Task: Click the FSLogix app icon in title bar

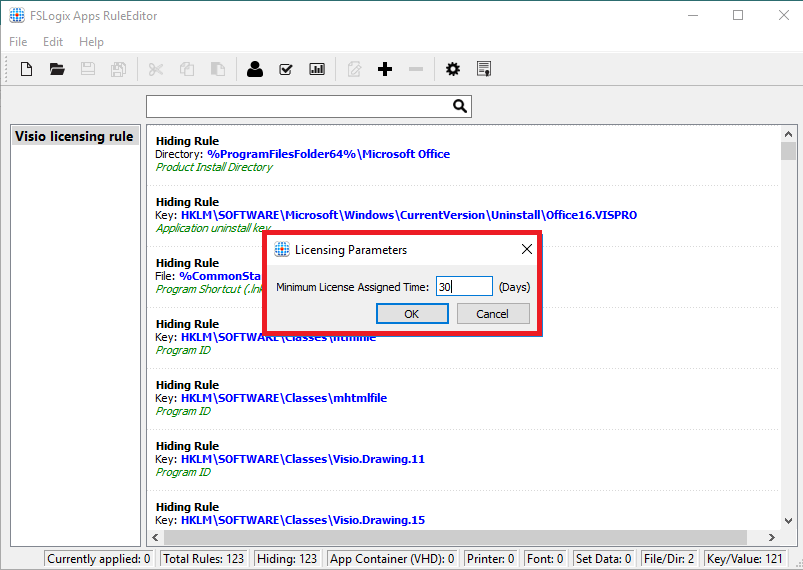Action: point(17,15)
